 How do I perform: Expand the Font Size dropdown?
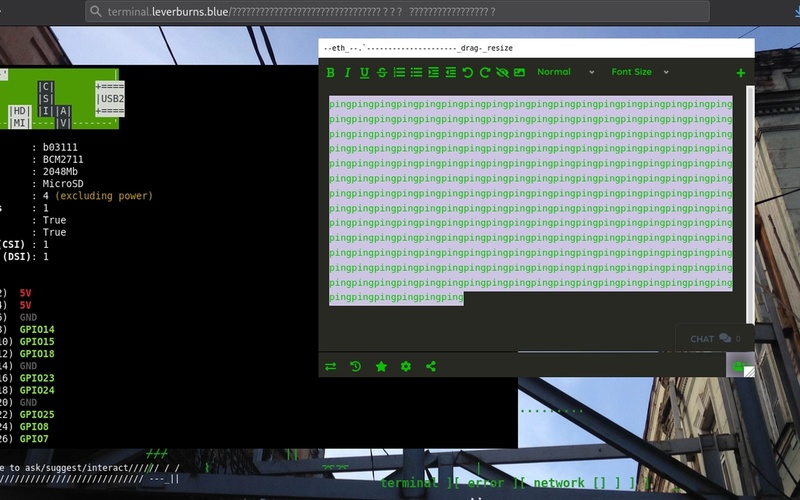(x=640, y=72)
